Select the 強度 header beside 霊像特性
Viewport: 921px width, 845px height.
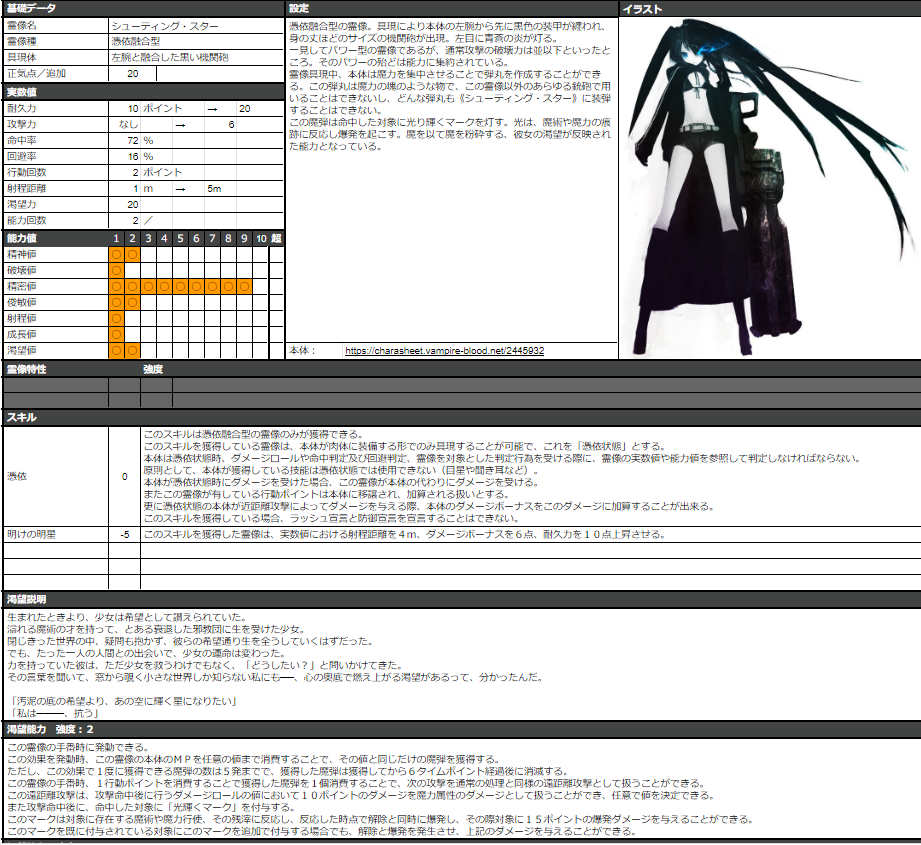coord(153,369)
